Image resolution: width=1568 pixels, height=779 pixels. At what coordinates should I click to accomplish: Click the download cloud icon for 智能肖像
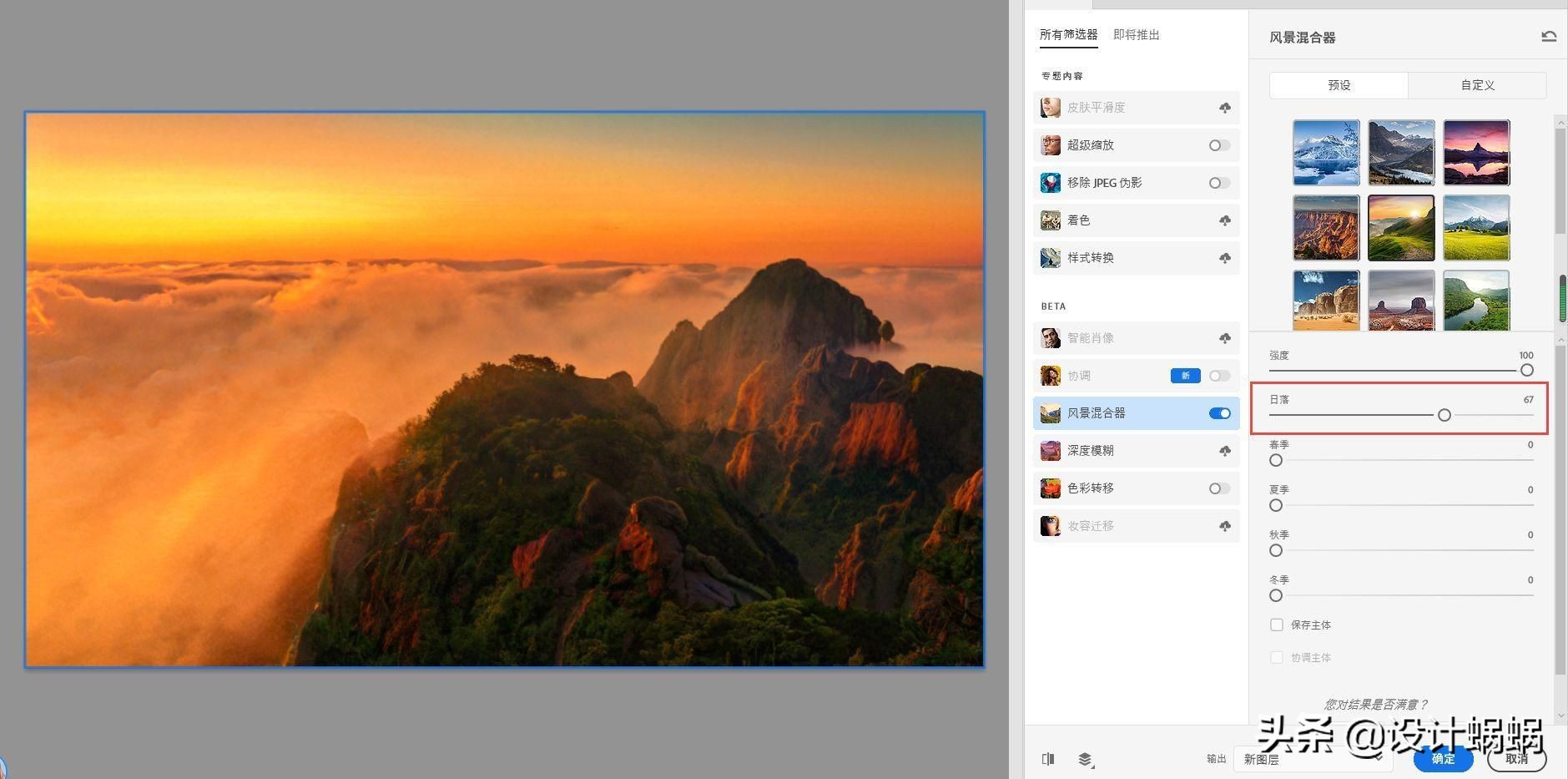[1223, 337]
